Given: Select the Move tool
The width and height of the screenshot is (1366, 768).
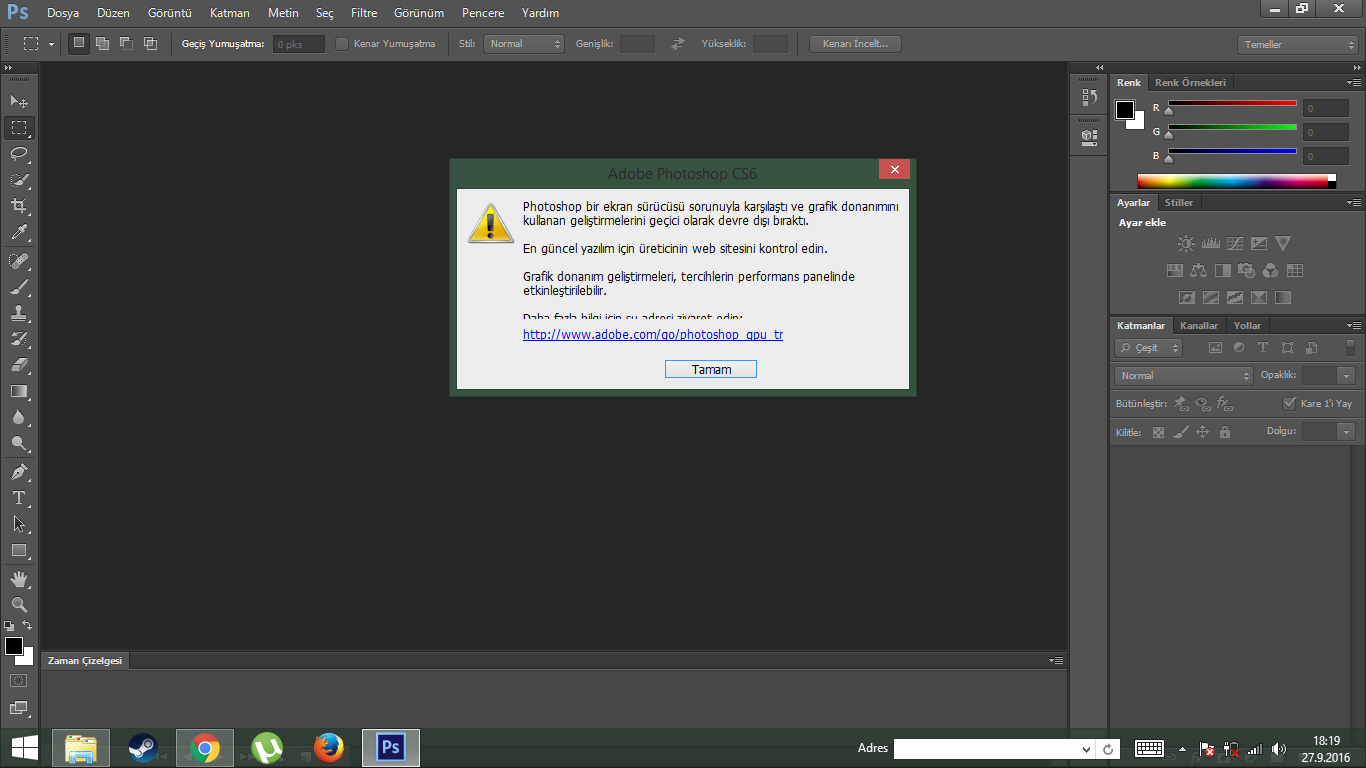Looking at the screenshot, I should 19,101.
